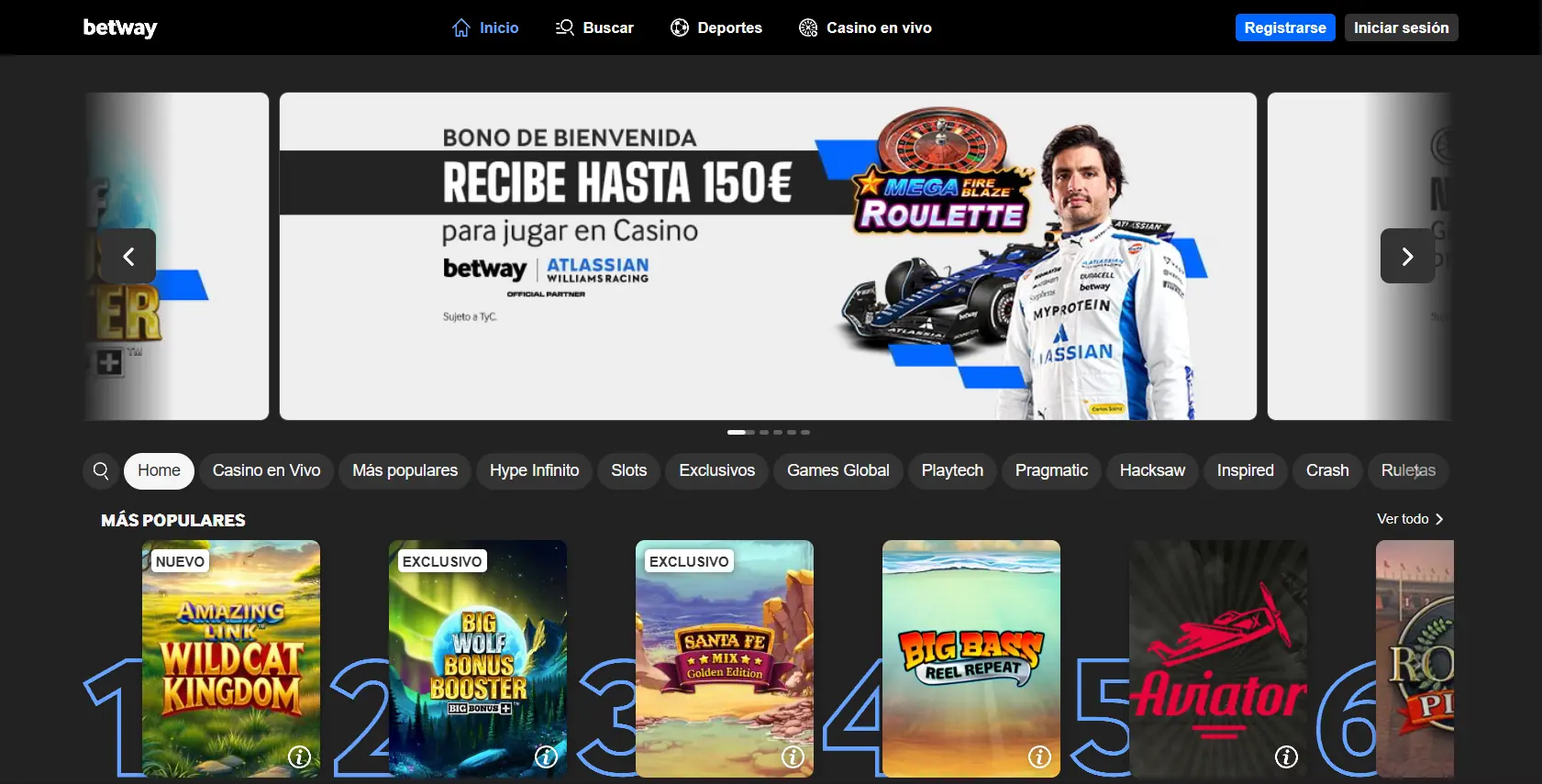Jump to the last carousel pagination dot
The width and height of the screenshot is (1542, 784).
tap(805, 432)
